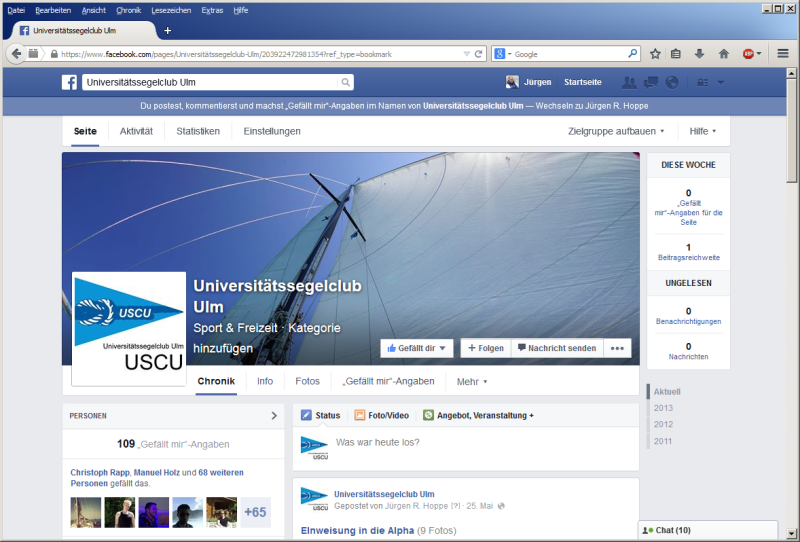Click the Facebook page search field
800x542 pixels.
(211, 82)
